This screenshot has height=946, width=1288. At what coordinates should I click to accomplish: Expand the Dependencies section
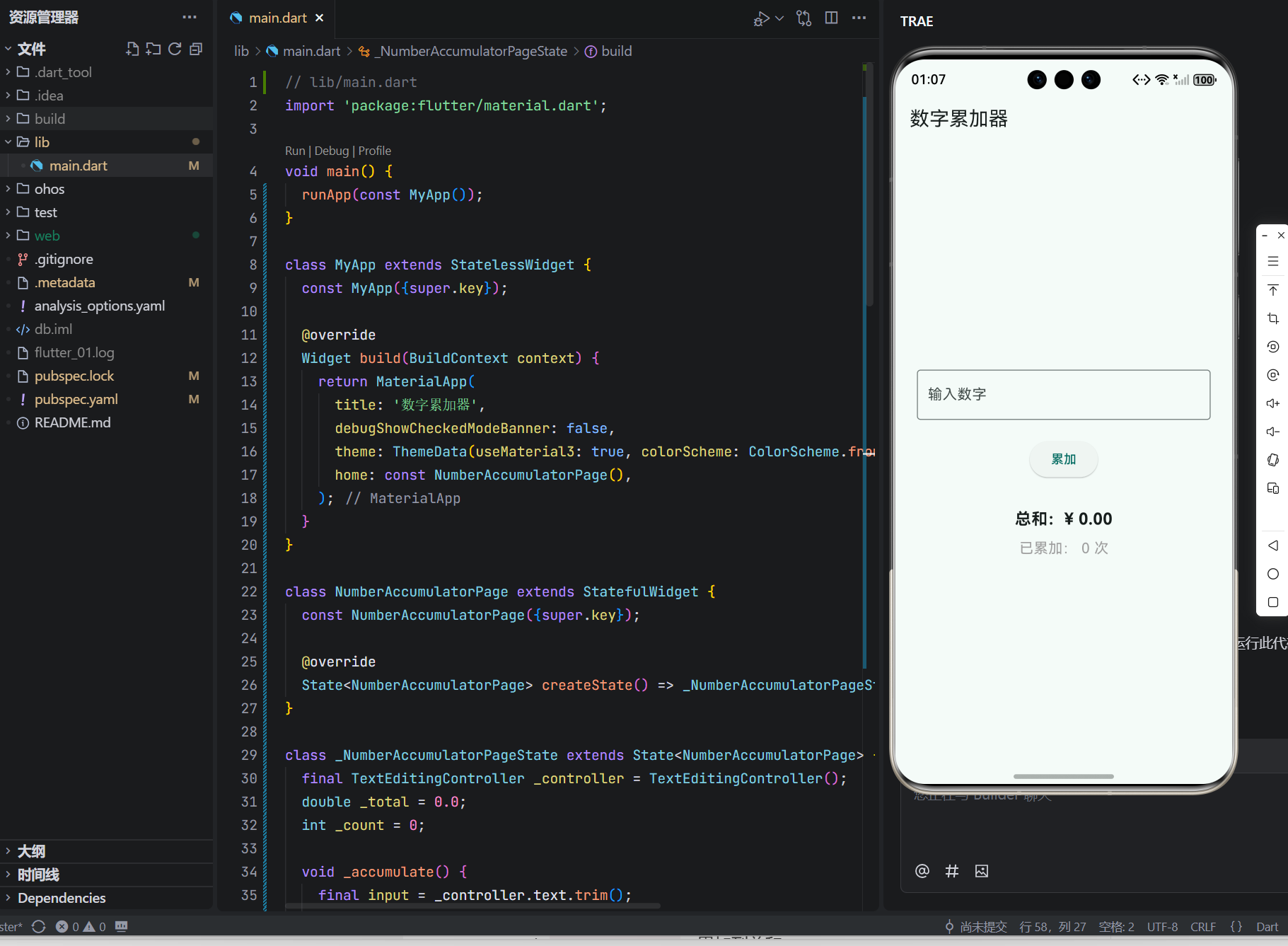(x=106, y=898)
